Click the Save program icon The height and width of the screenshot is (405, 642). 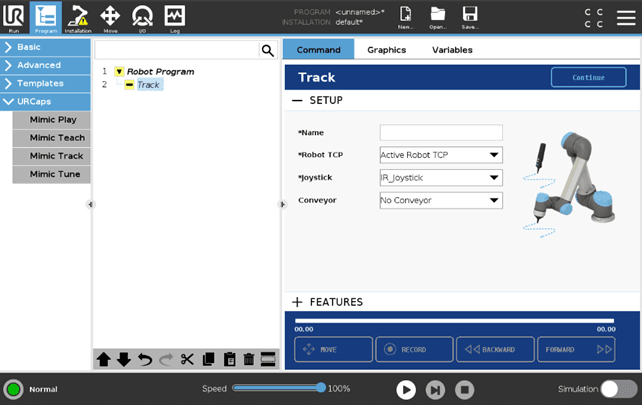coord(469,17)
